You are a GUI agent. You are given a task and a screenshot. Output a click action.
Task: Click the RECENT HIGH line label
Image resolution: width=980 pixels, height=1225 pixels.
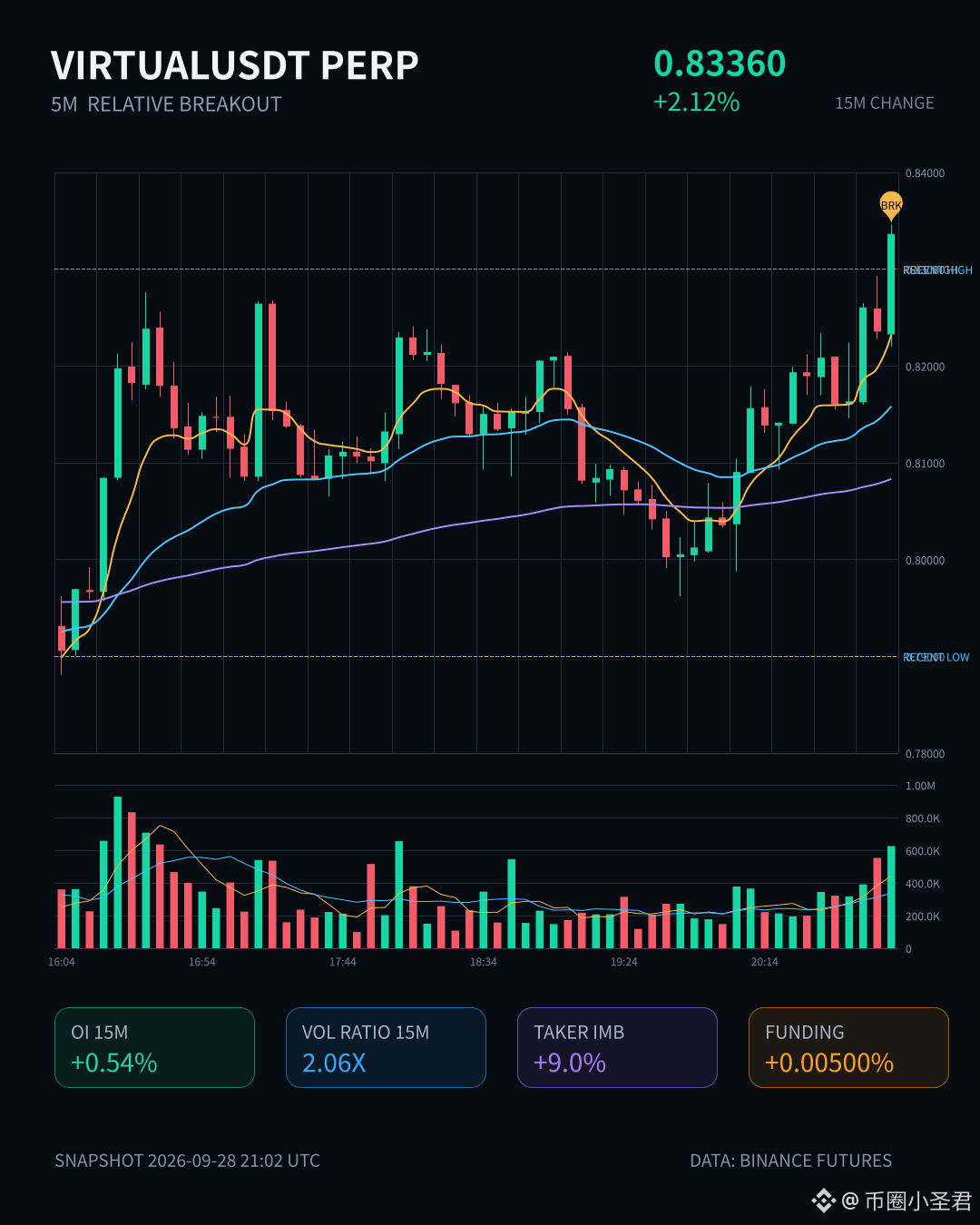tap(937, 270)
